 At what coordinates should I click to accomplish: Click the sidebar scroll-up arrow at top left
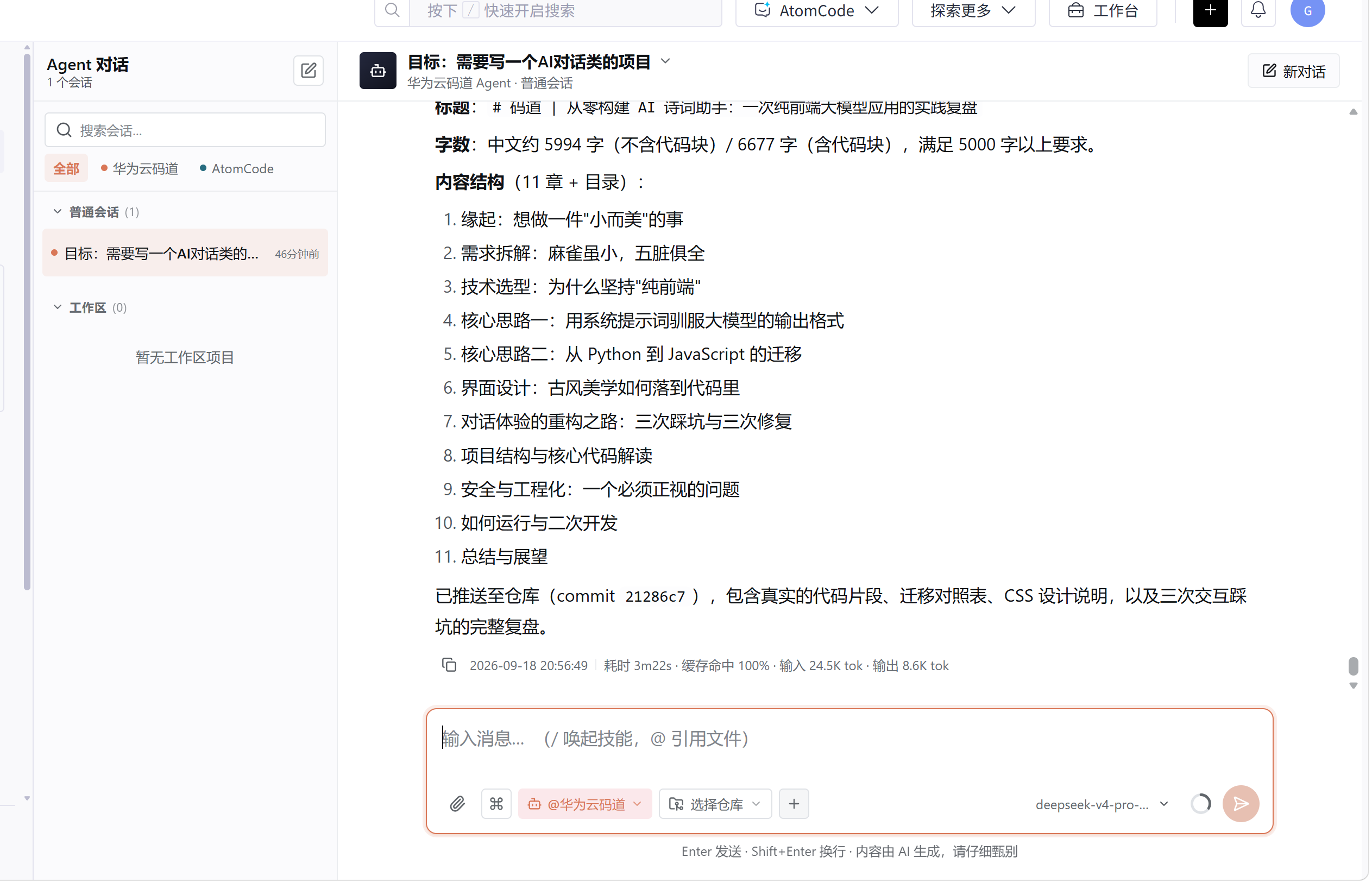(x=27, y=48)
